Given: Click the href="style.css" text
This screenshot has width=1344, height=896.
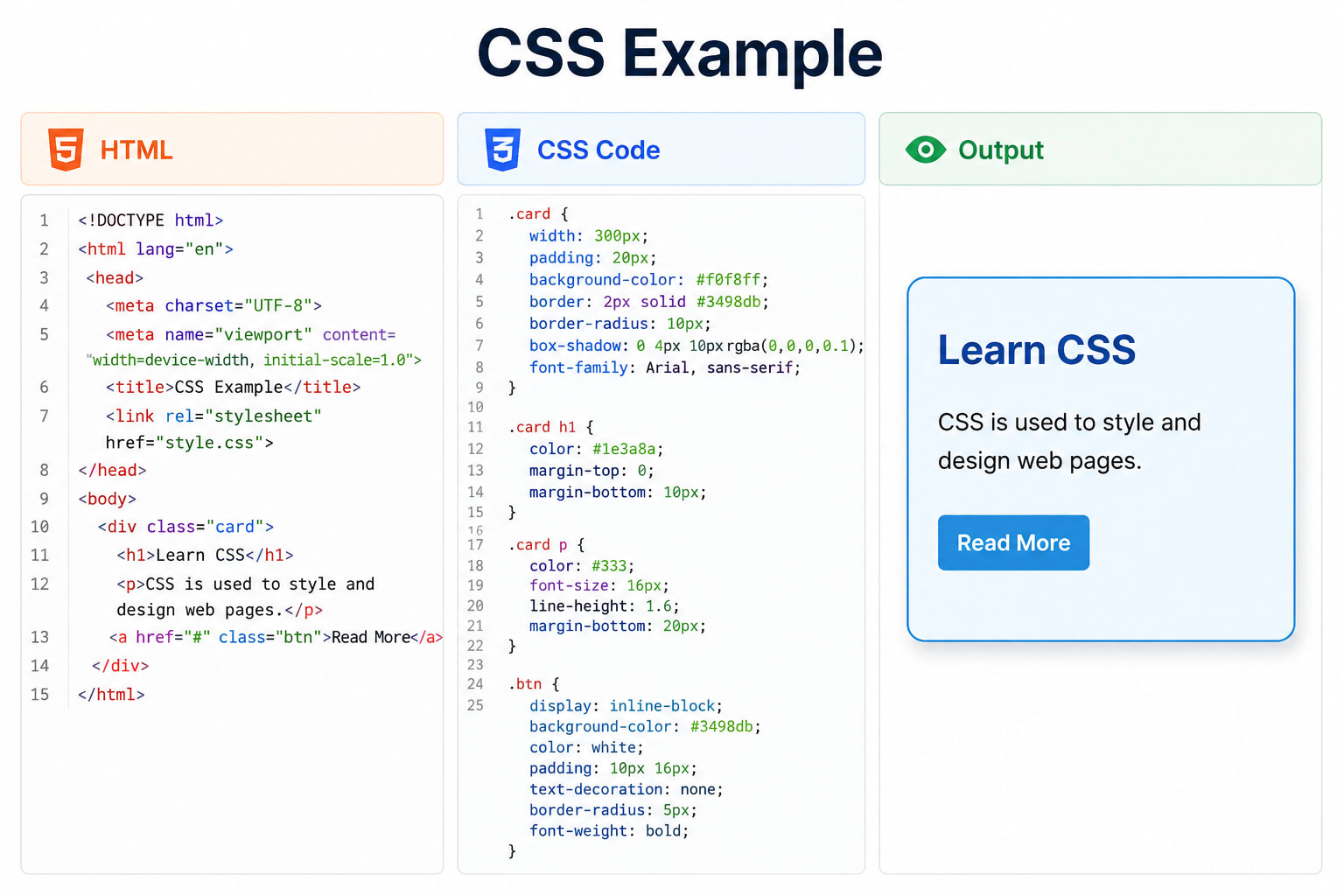Looking at the screenshot, I should 190,443.
